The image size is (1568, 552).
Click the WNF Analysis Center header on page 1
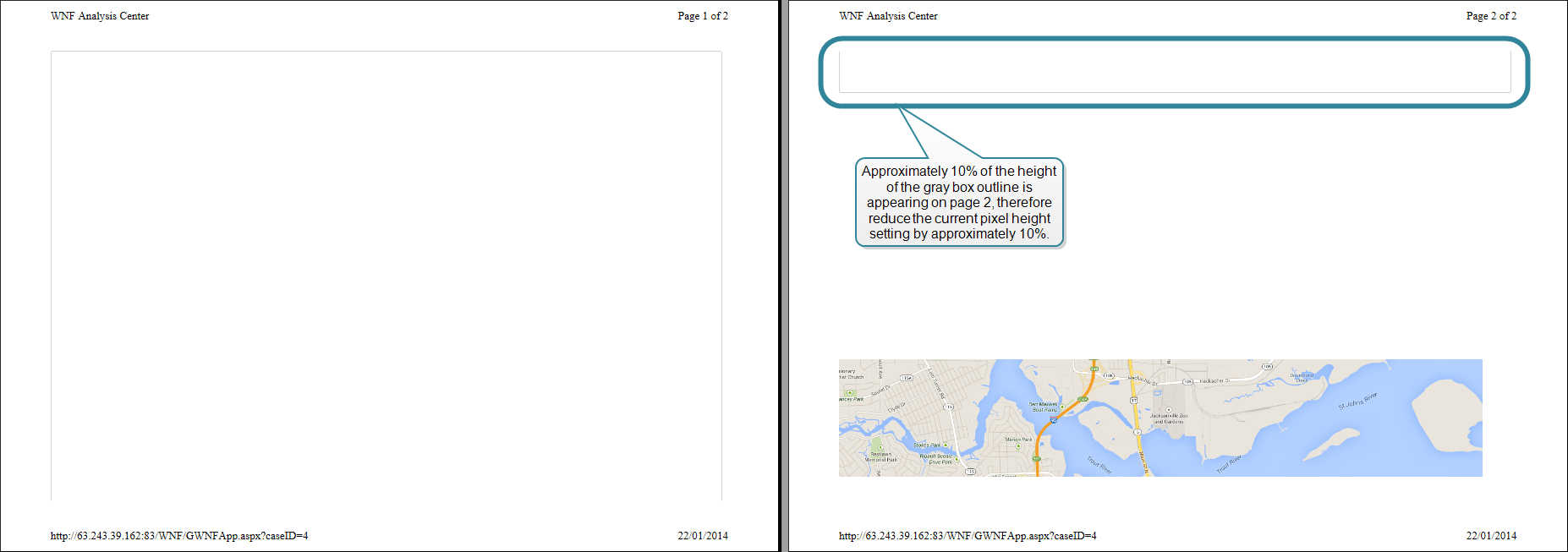(100, 16)
